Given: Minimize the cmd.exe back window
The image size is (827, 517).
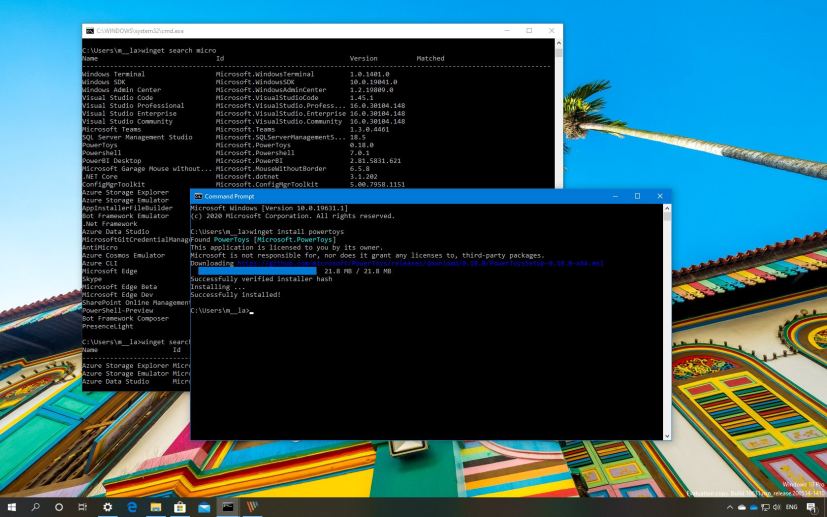Looking at the screenshot, I should pyautogui.click(x=507, y=31).
